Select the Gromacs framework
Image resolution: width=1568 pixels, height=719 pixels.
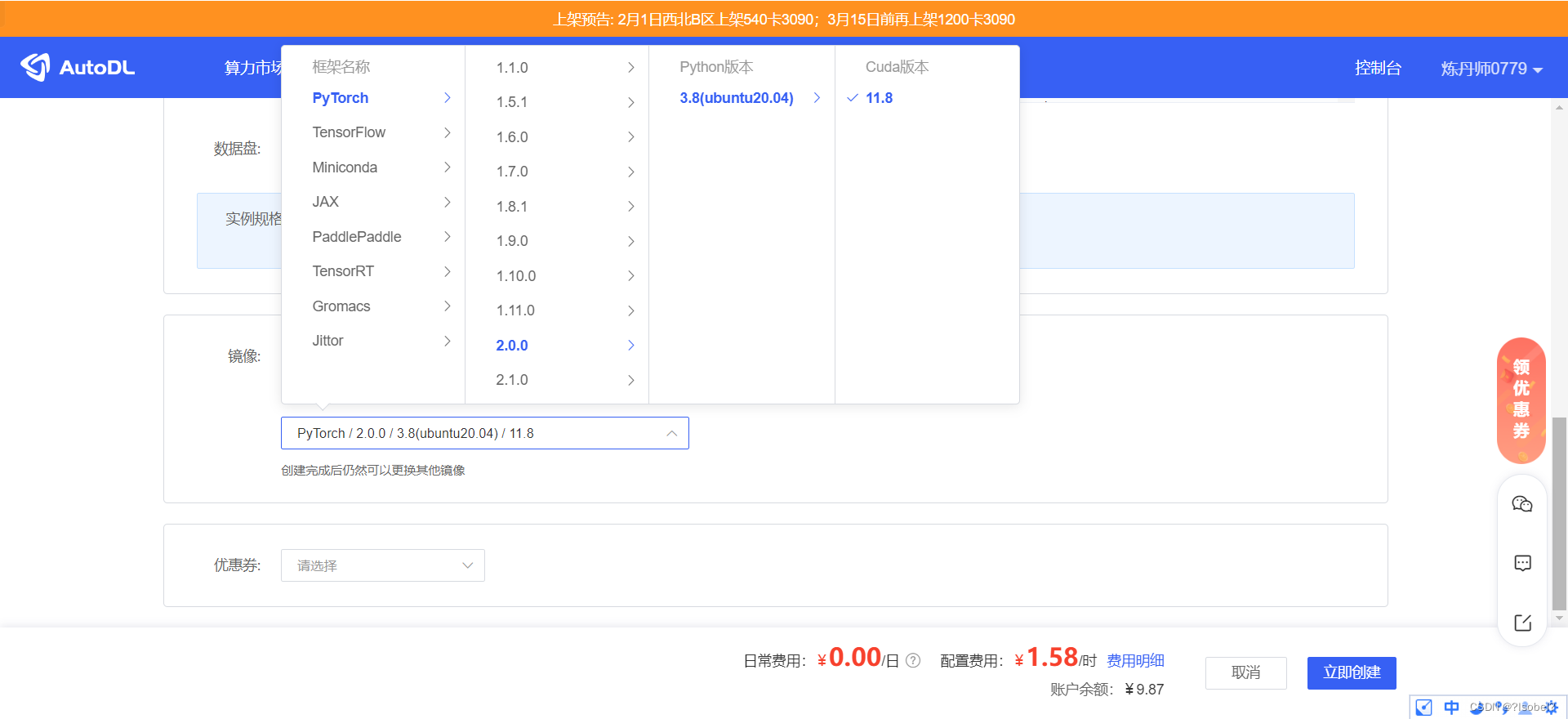click(373, 306)
